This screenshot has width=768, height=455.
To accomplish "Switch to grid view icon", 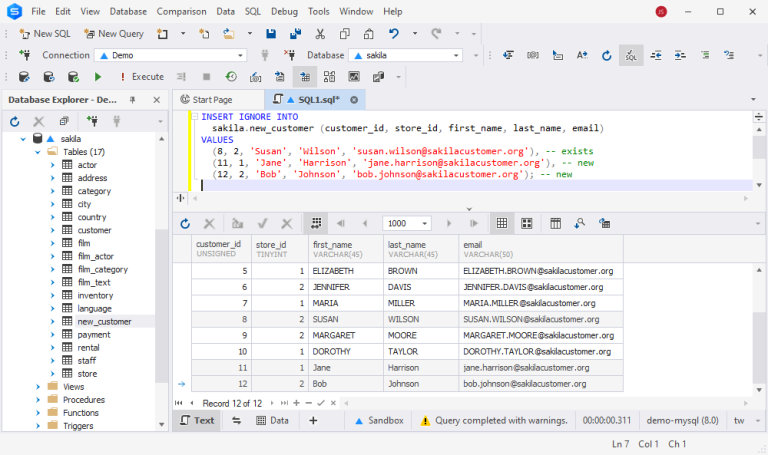I will click(502, 224).
